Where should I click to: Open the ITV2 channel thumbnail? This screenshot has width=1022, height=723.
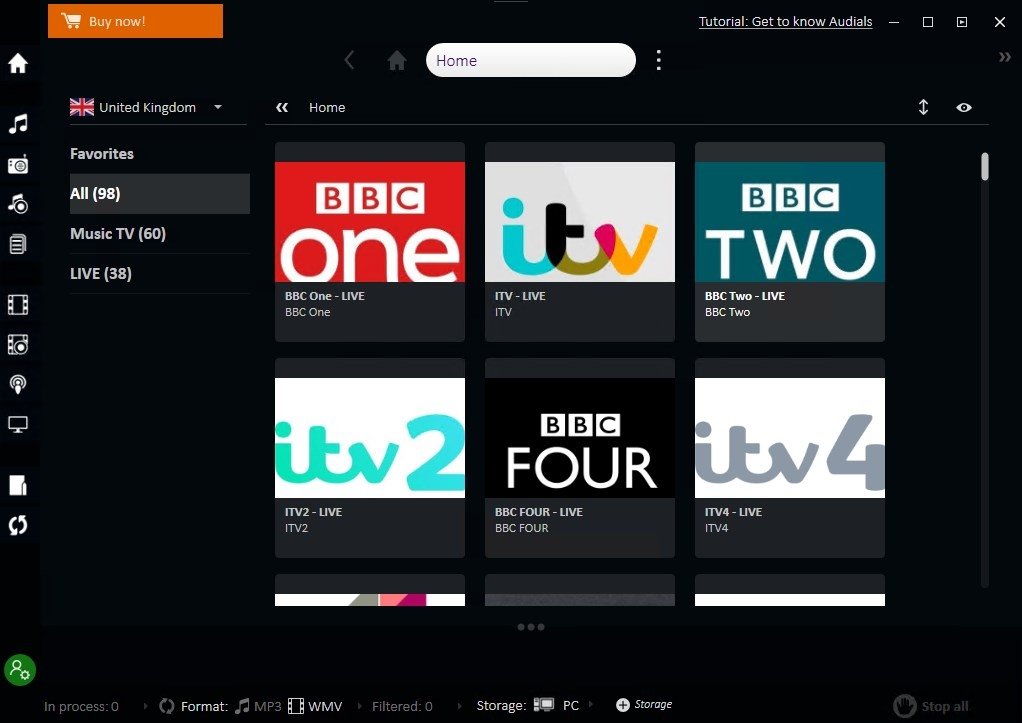(370, 438)
